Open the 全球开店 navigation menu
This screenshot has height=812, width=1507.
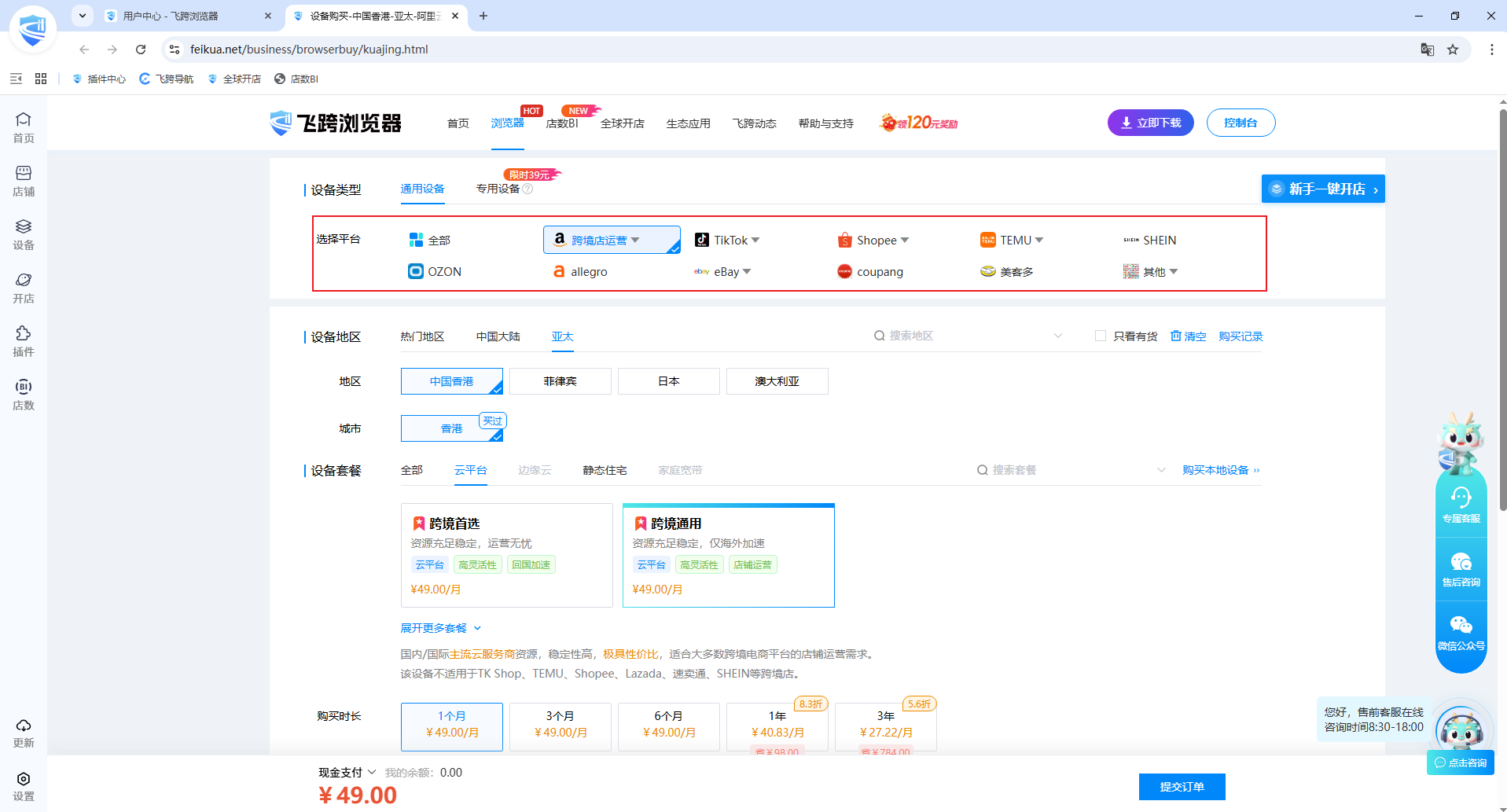(x=623, y=123)
